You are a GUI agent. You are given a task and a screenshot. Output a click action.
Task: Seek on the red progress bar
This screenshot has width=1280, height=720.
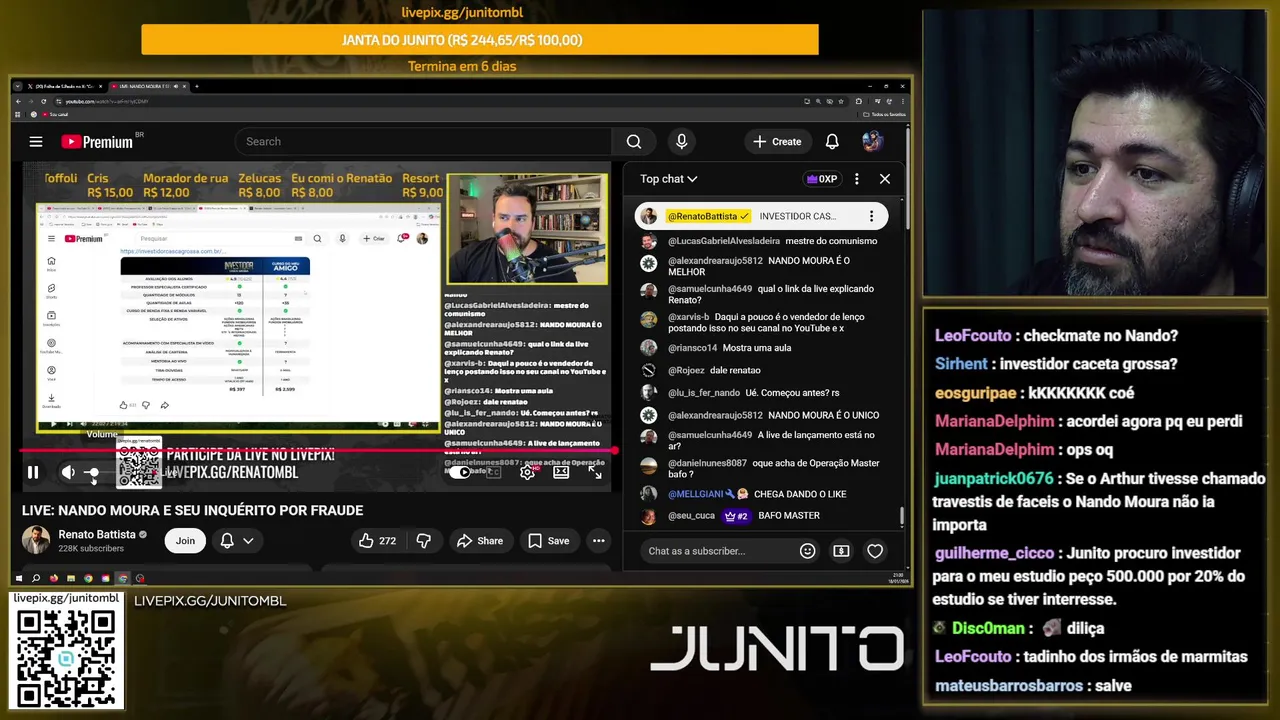(320, 451)
